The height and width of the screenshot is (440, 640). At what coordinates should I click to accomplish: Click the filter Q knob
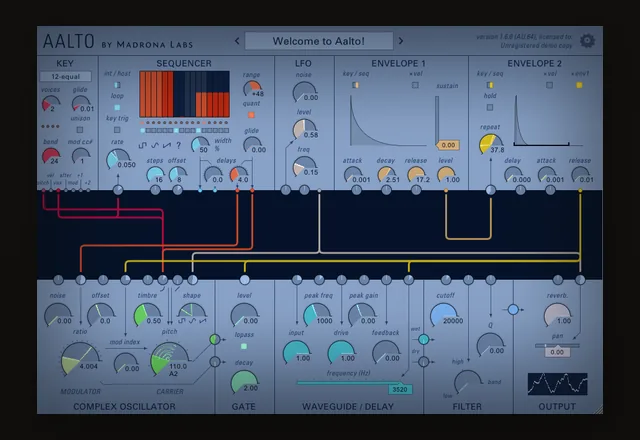tap(490, 344)
